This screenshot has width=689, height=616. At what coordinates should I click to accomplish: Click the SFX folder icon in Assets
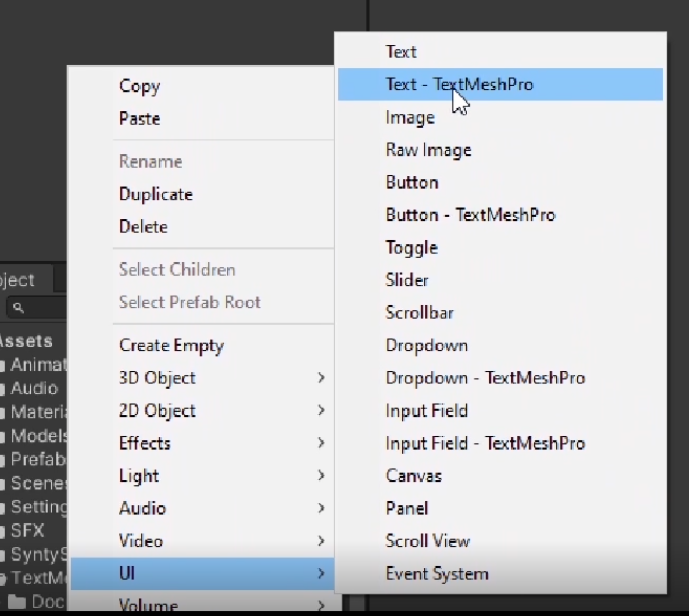[3, 530]
